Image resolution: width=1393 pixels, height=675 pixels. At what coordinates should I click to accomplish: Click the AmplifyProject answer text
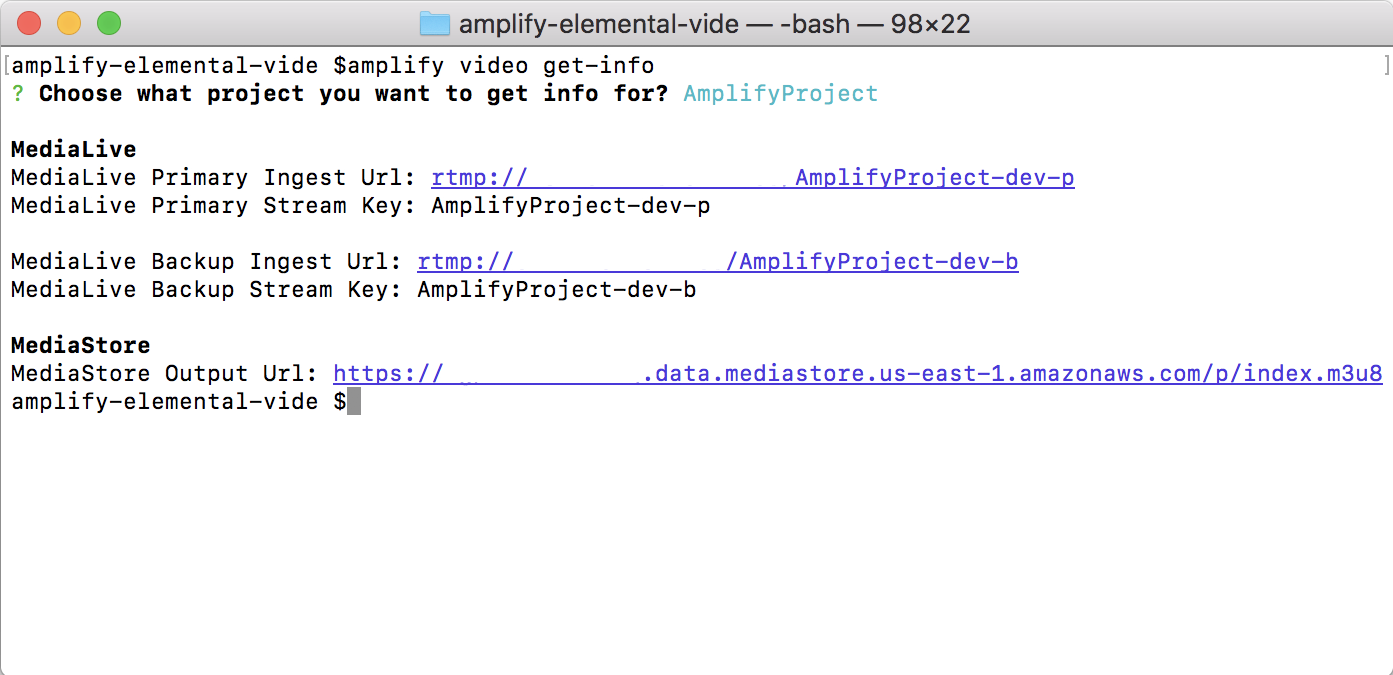point(781,94)
